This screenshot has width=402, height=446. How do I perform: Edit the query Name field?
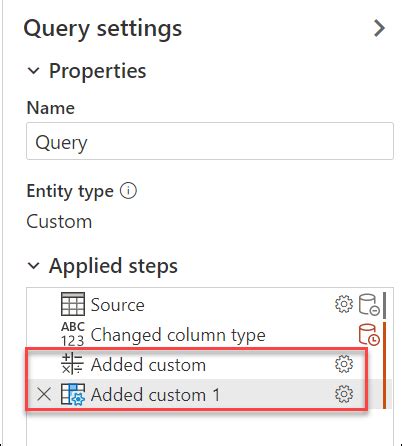pyautogui.click(x=210, y=141)
